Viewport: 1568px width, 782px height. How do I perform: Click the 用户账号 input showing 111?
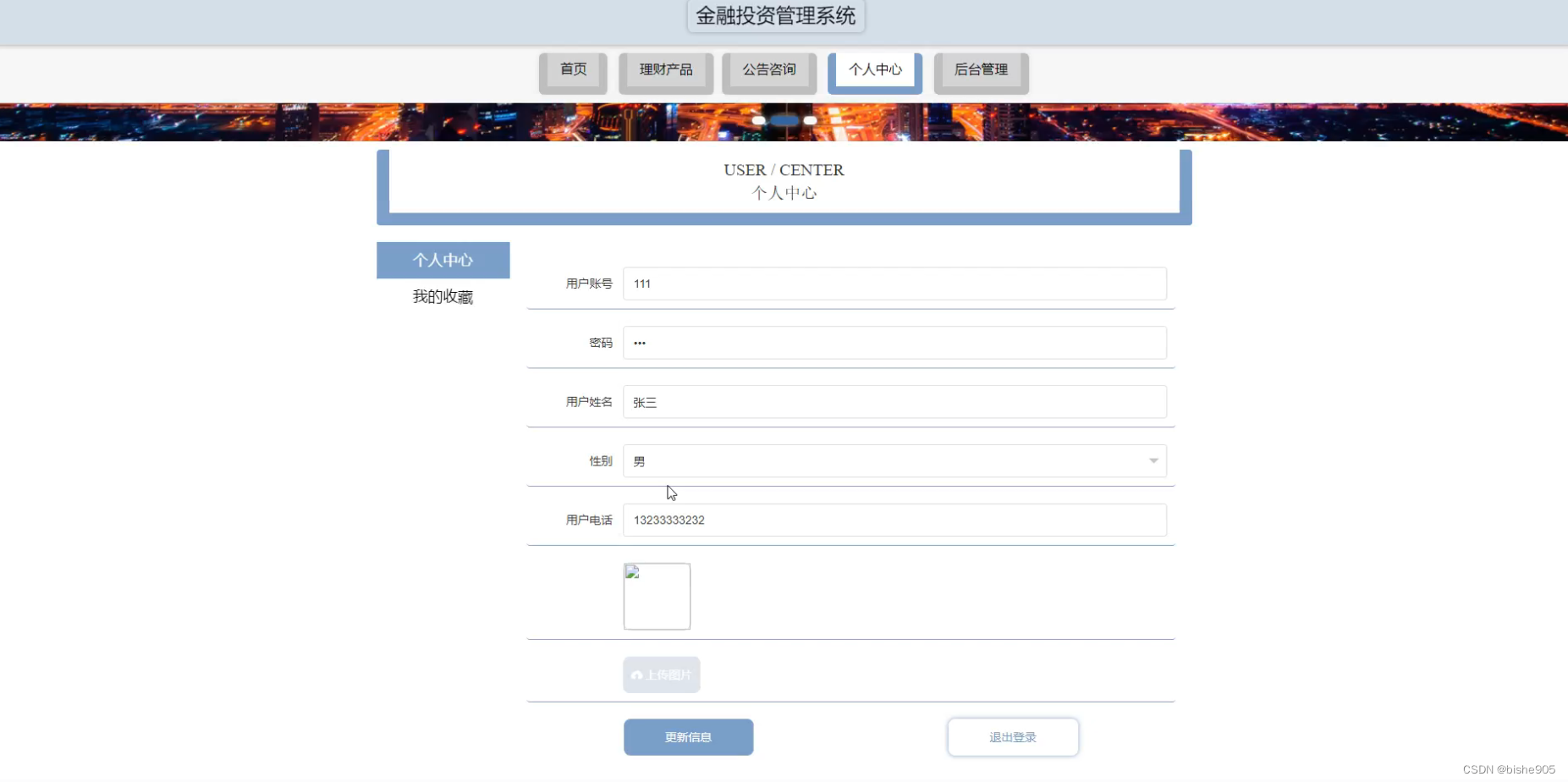pyautogui.click(x=894, y=284)
